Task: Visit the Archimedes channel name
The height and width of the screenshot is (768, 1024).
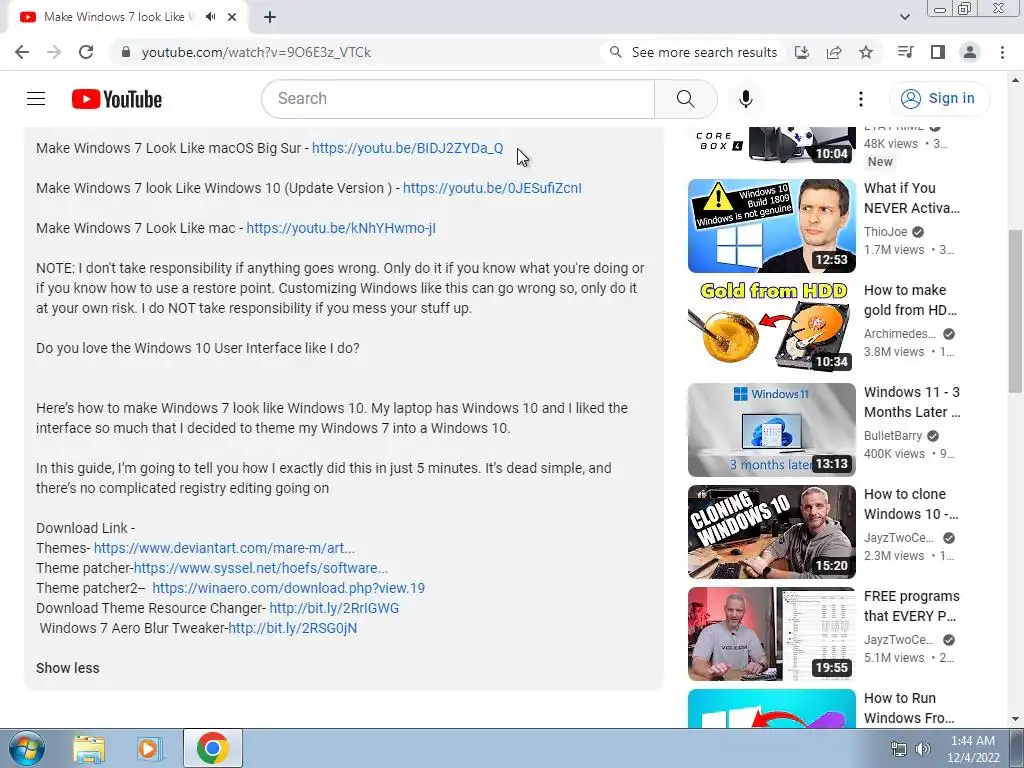Action: (x=900, y=334)
